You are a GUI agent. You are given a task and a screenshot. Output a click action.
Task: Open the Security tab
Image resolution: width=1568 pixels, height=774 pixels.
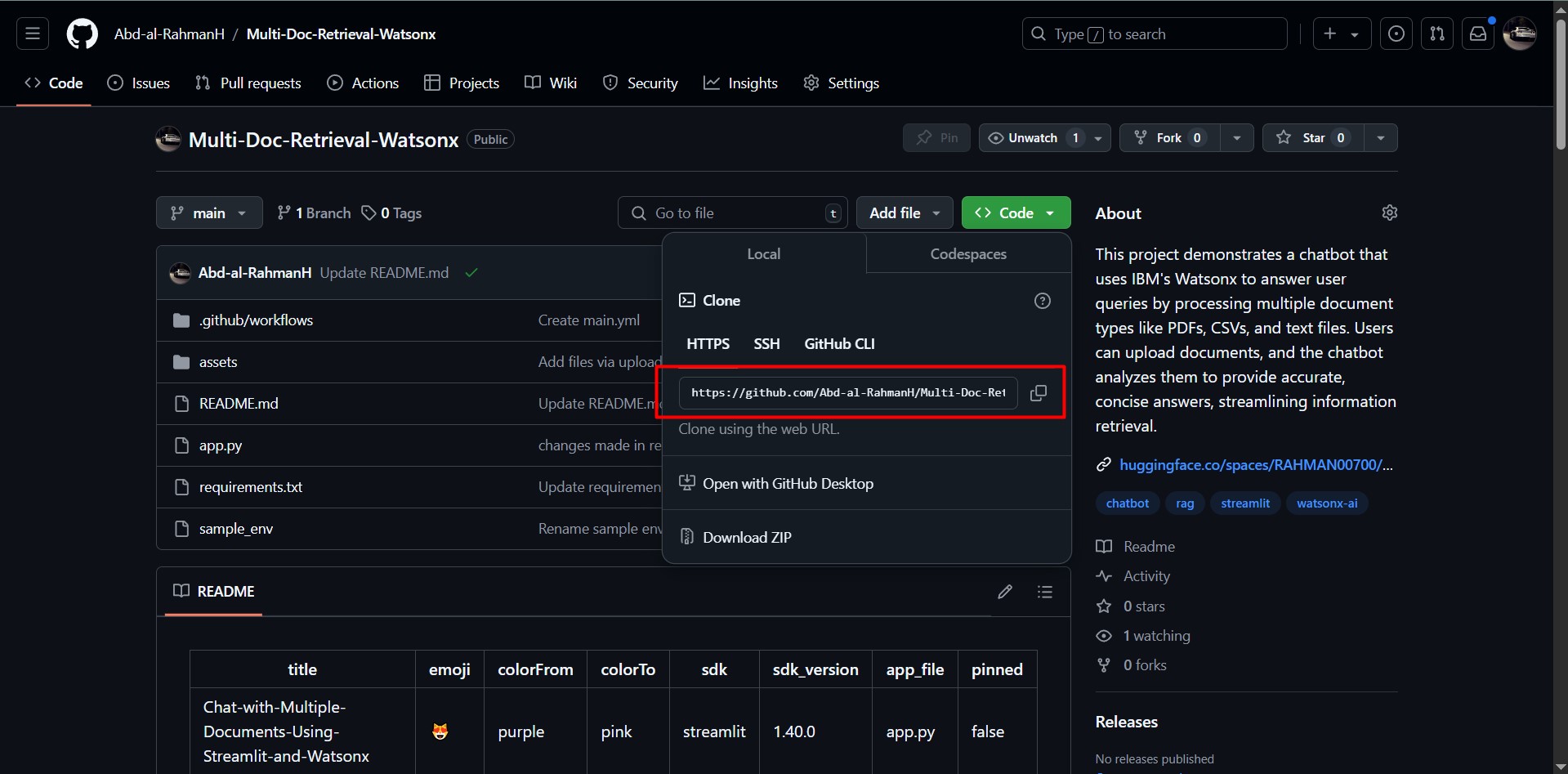[x=641, y=83]
